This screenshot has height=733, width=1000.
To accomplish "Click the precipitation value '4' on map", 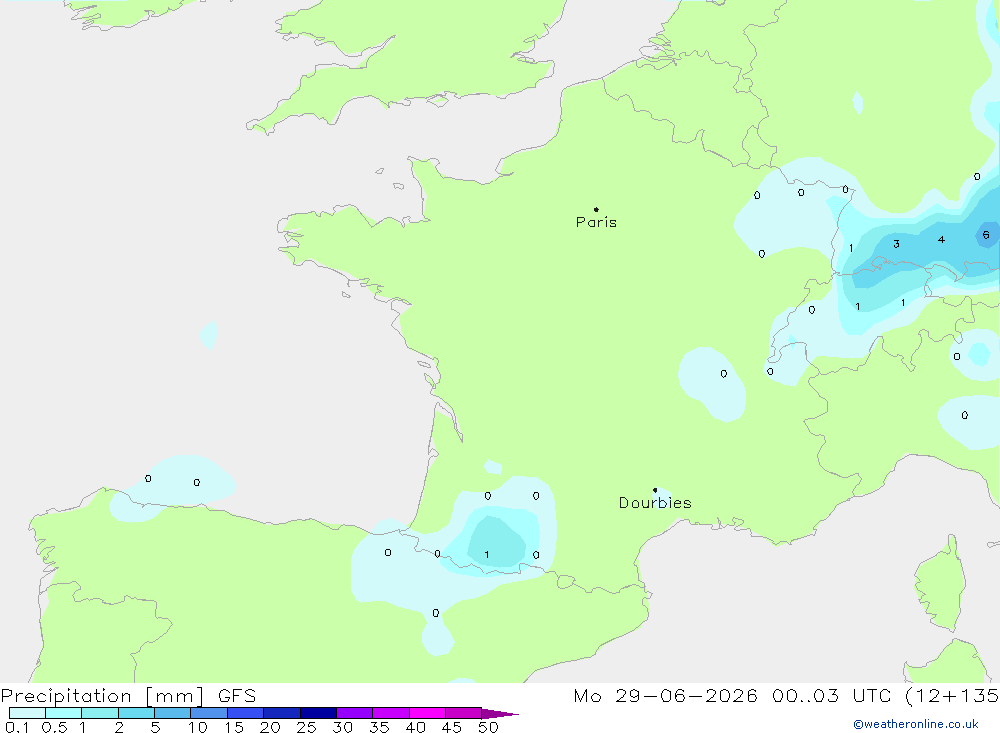I will (941, 240).
